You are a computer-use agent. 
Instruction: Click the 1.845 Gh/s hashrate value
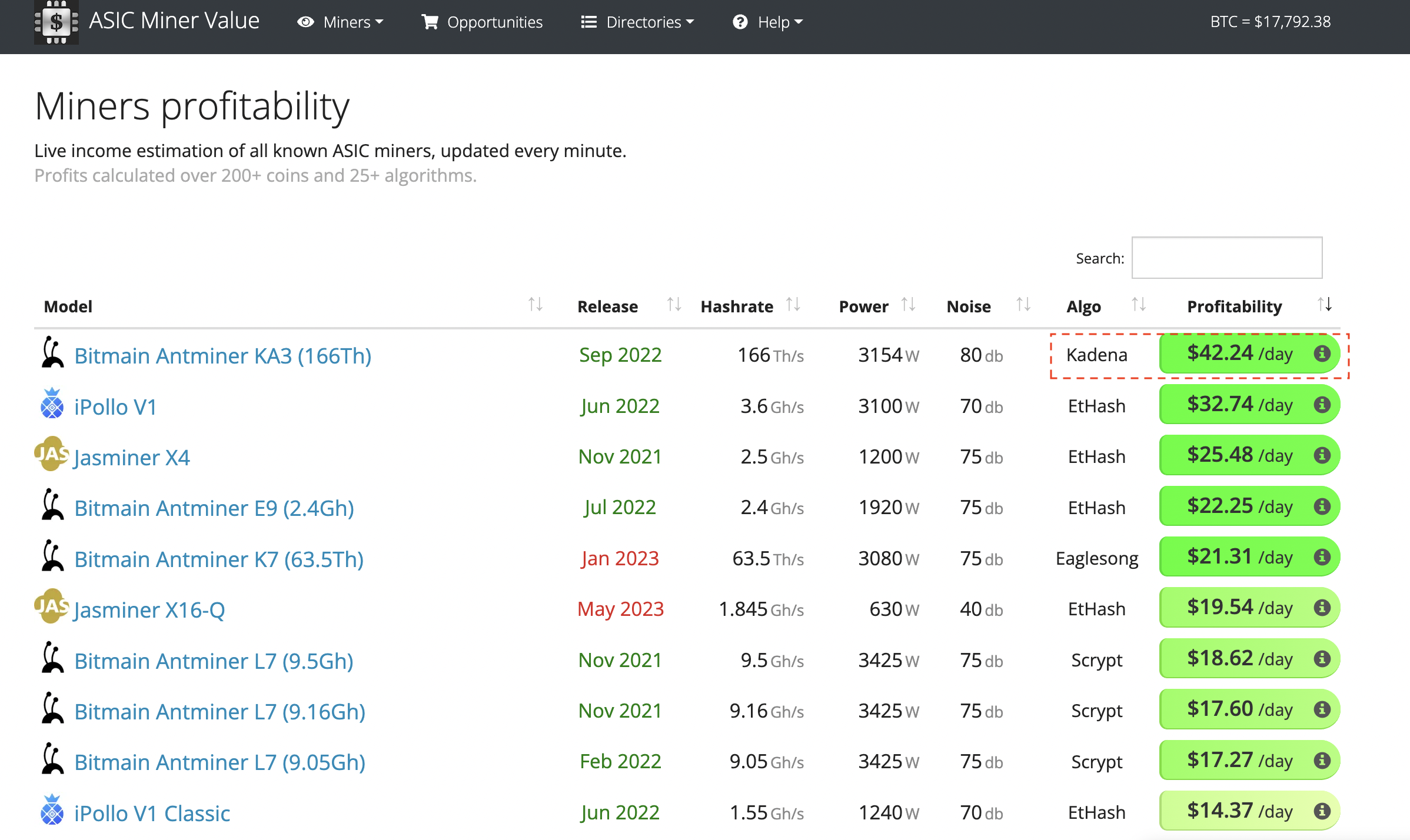click(x=761, y=609)
